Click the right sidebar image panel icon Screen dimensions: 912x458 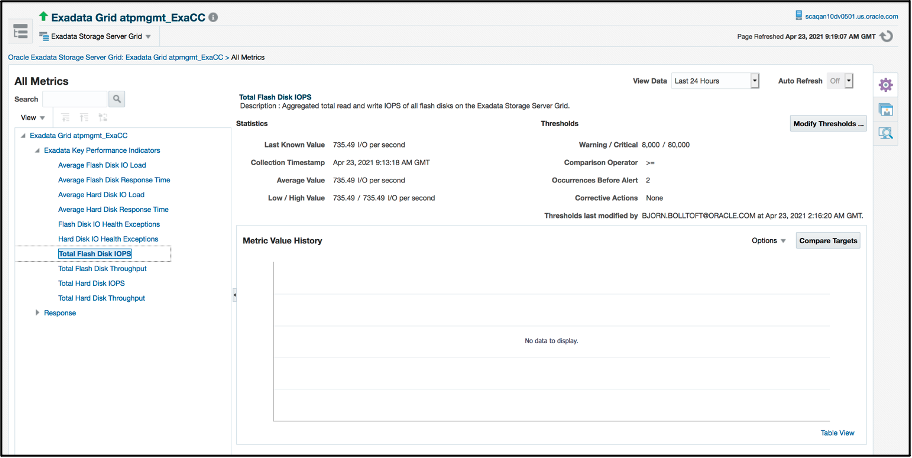(x=885, y=110)
